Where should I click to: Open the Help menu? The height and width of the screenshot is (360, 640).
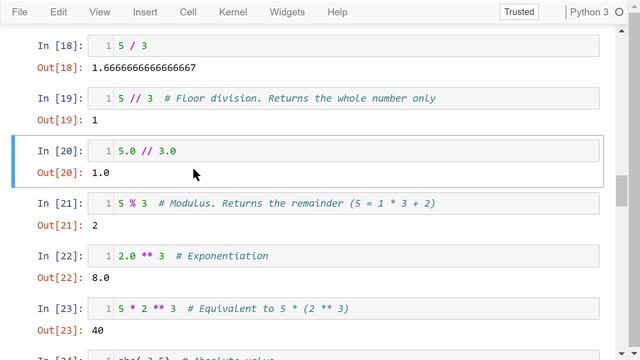[337, 12]
